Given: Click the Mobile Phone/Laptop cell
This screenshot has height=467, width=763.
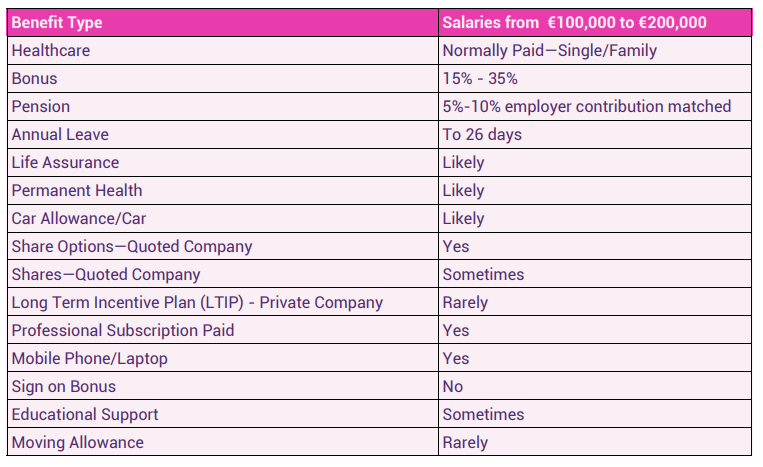Looking at the screenshot, I should (x=223, y=359).
